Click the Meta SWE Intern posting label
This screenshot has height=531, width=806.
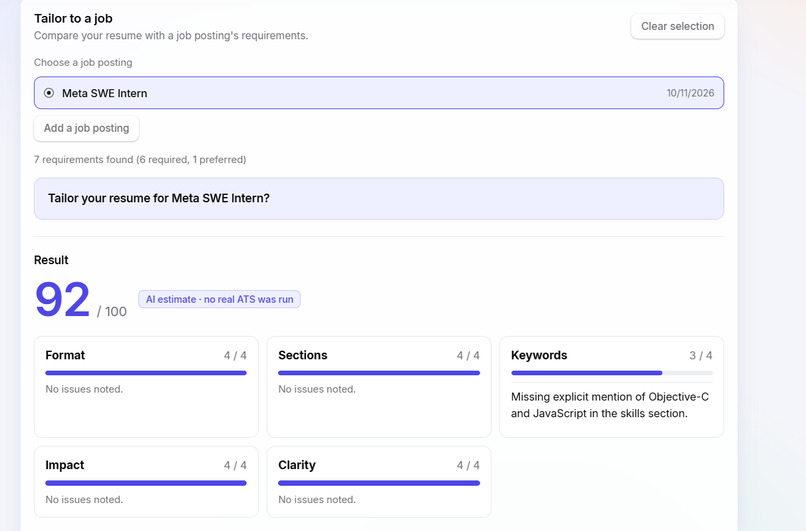coord(104,93)
